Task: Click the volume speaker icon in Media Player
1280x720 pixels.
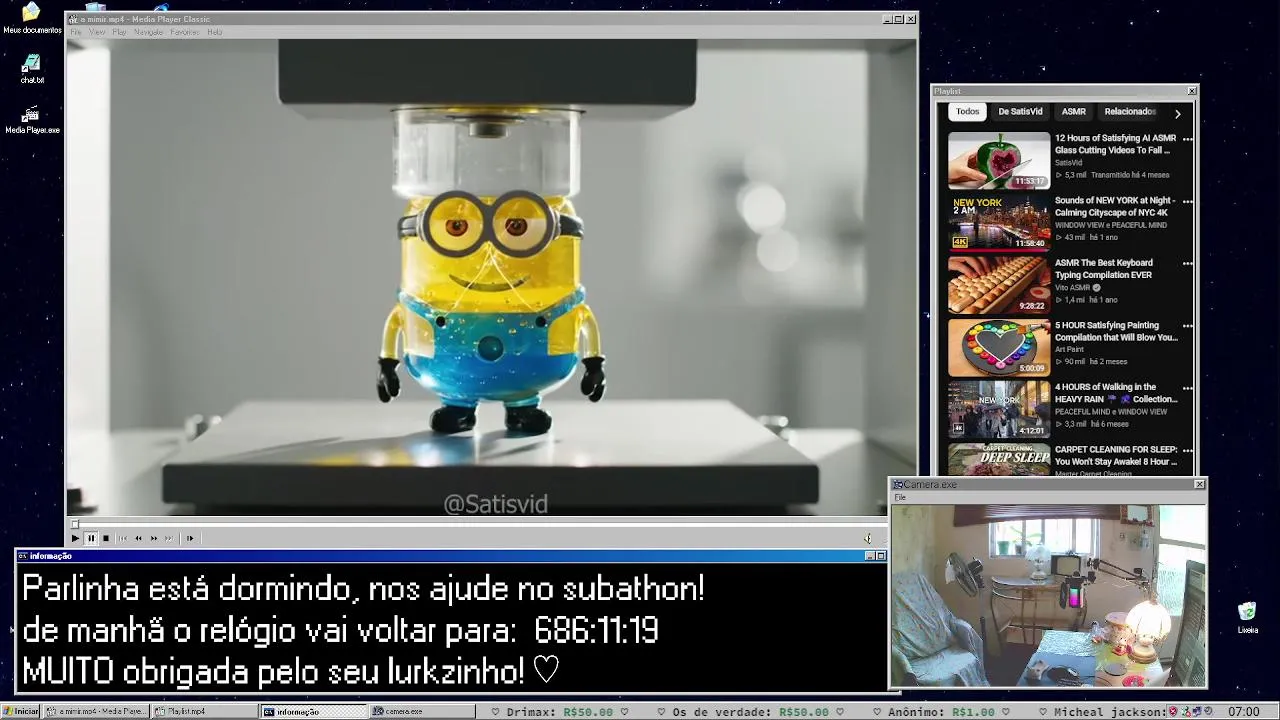Action: 868,538
